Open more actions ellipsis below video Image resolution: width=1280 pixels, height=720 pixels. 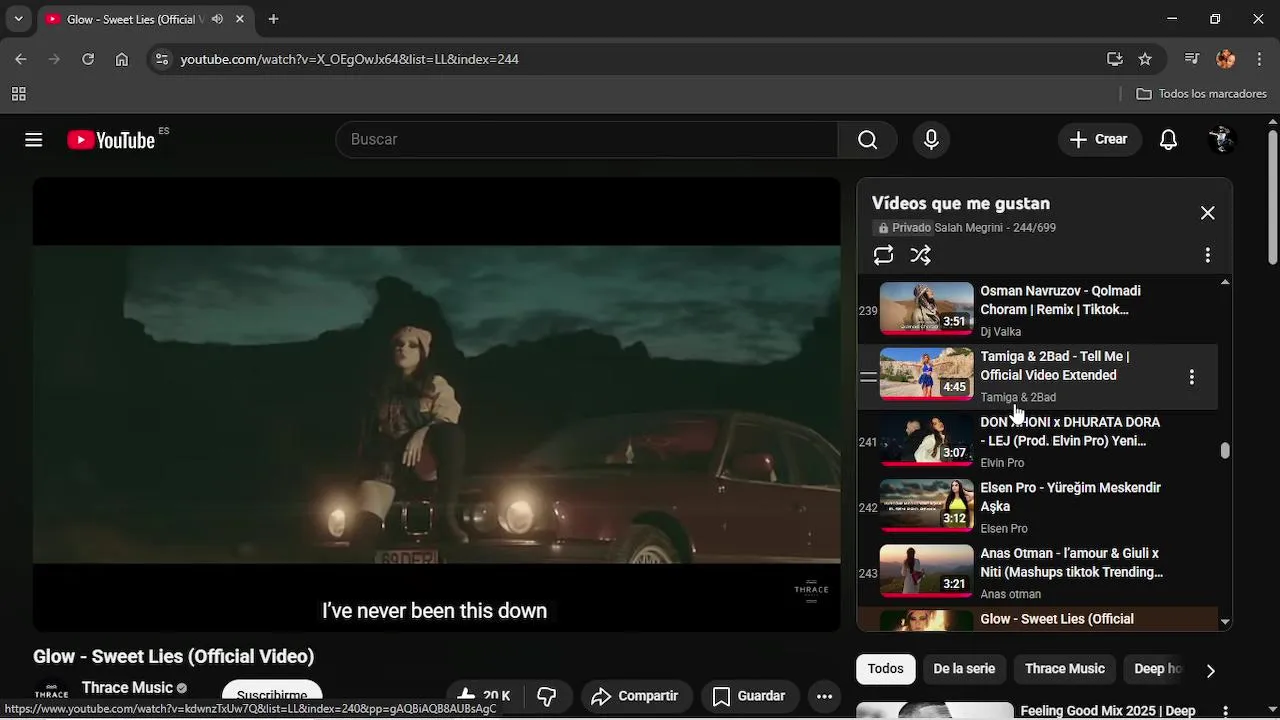click(x=824, y=696)
